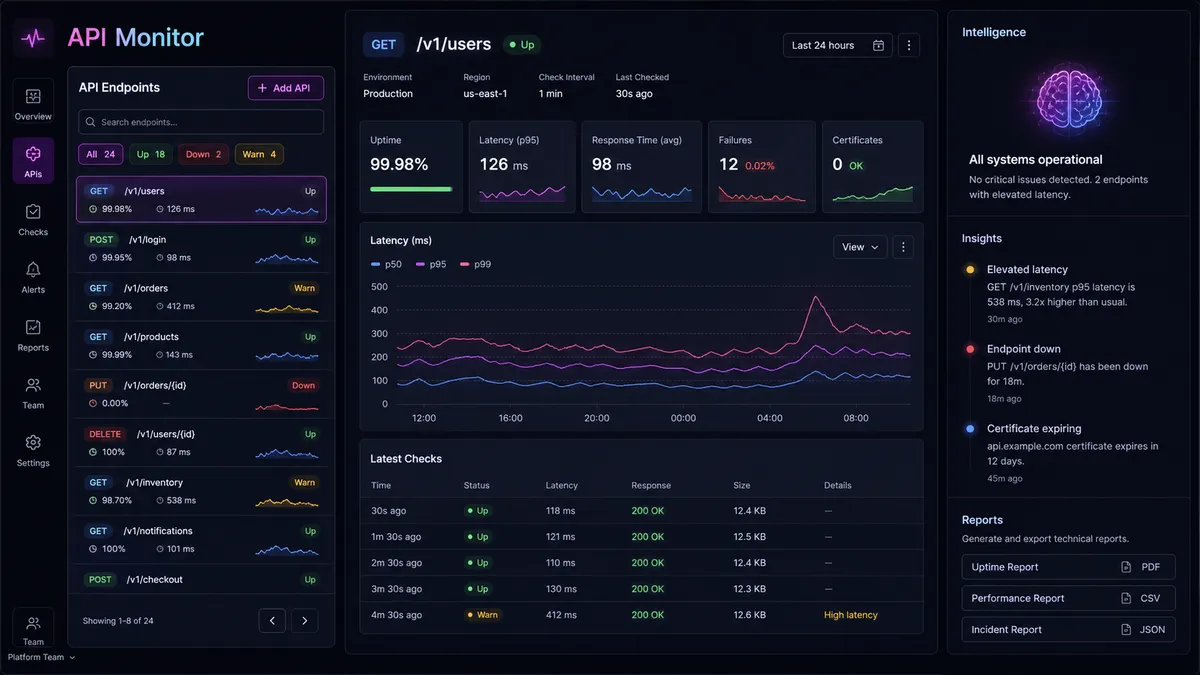Image resolution: width=1200 pixels, height=675 pixels.
Task: Click the Search endpoints field
Action: pyautogui.click(x=201, y=122)
